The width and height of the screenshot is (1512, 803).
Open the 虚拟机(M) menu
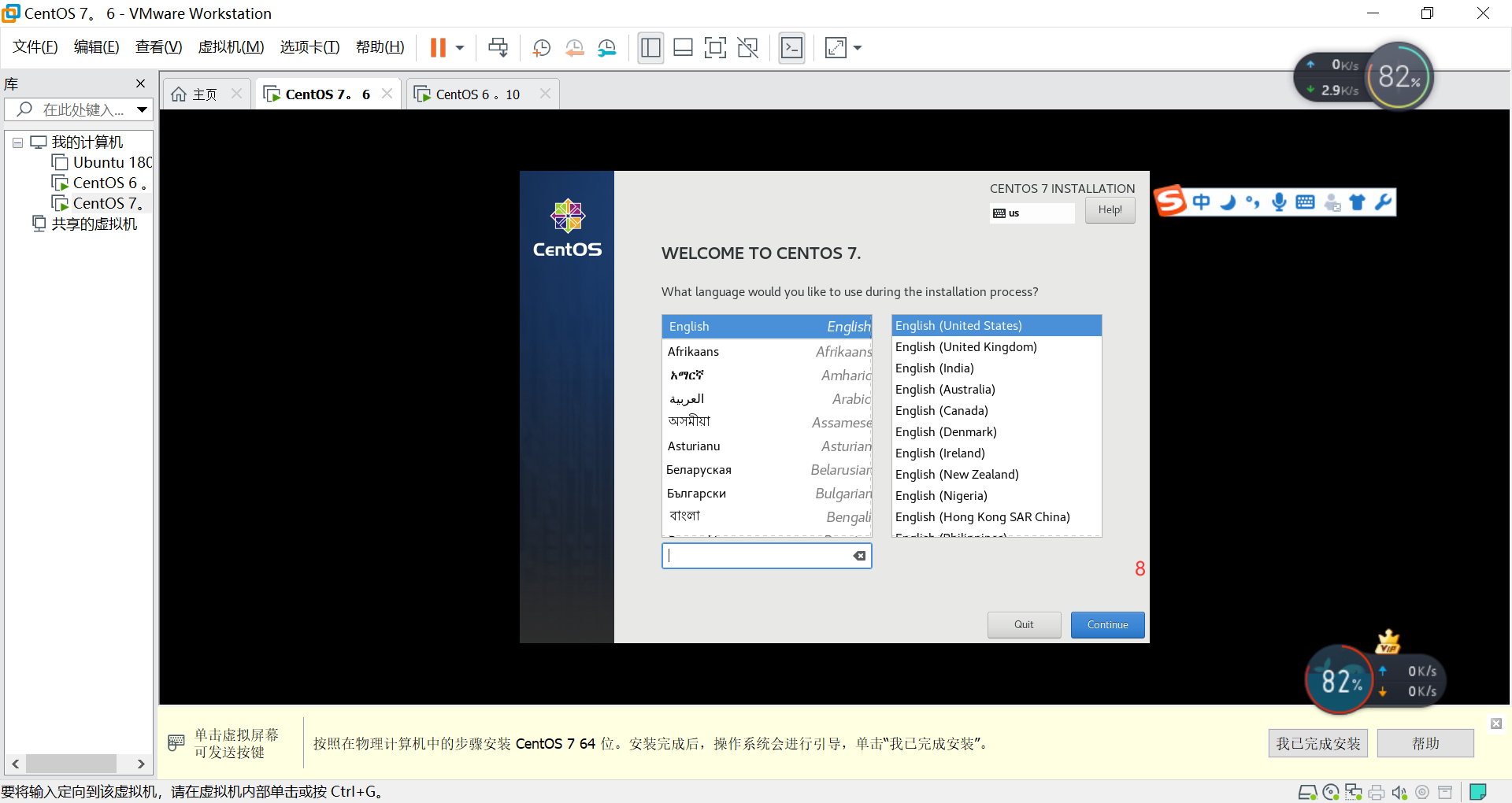click(231, 47)
